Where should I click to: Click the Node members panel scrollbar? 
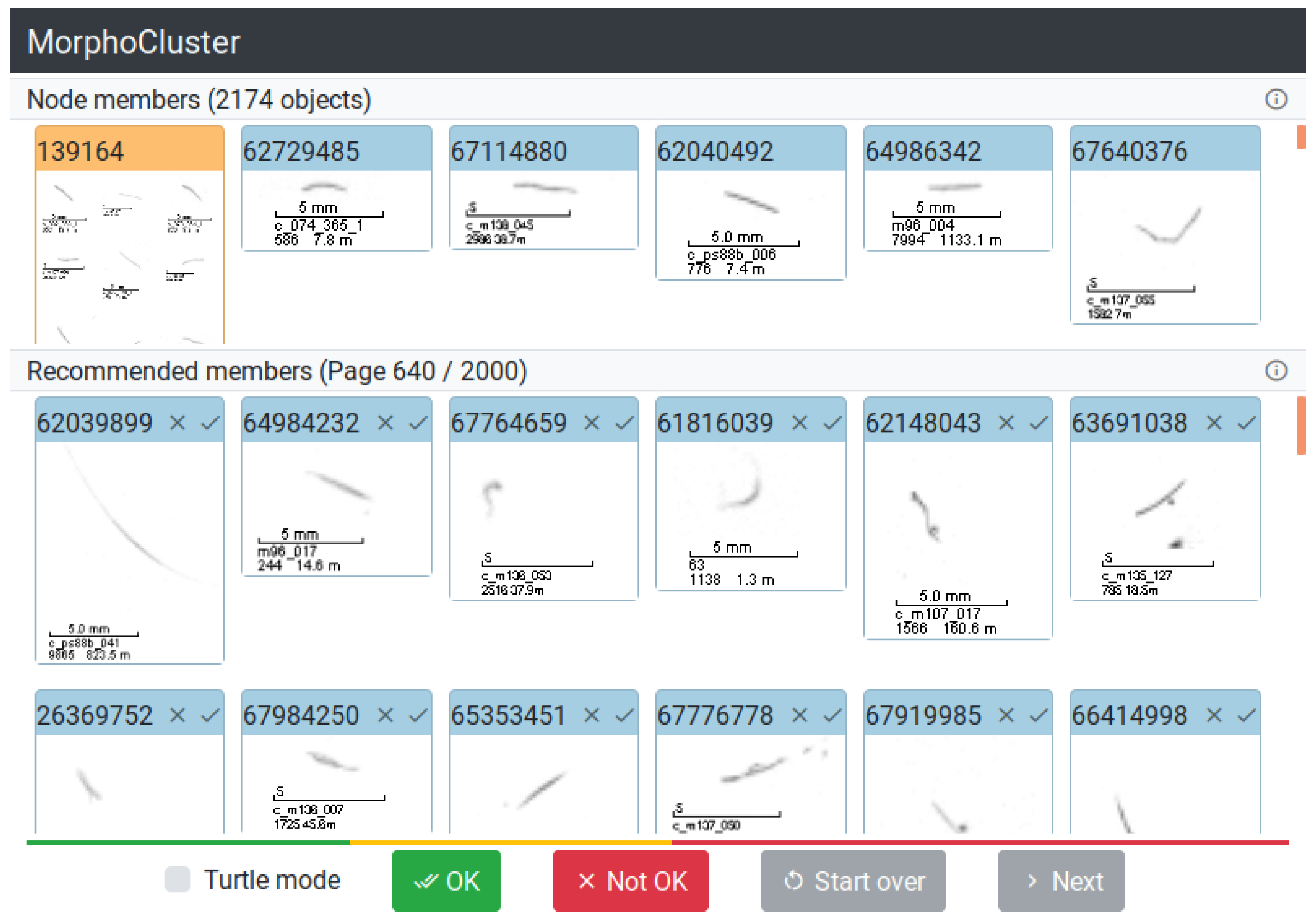[x=1301, y=138]
